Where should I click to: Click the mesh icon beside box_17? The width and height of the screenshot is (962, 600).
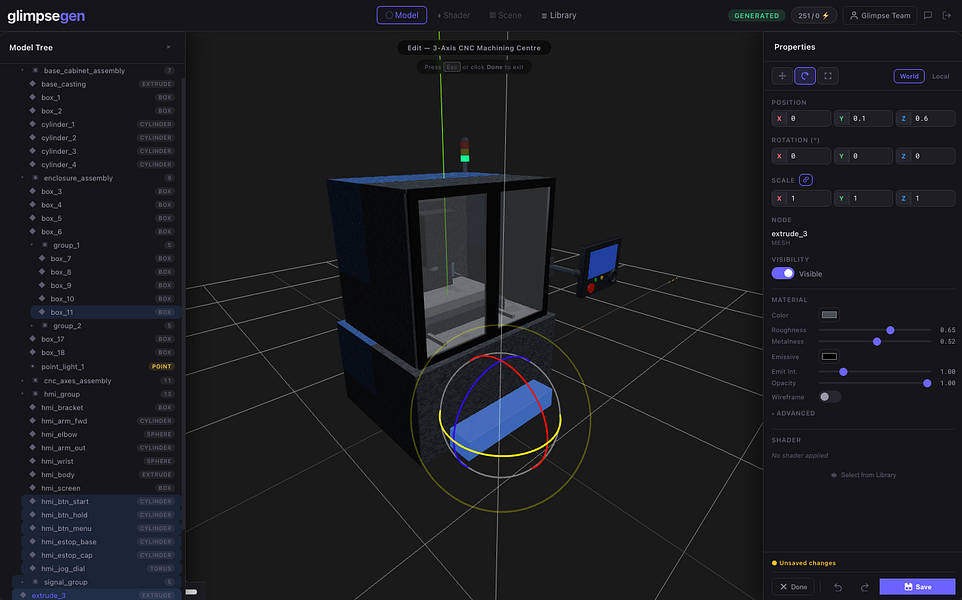coord(33,339)
